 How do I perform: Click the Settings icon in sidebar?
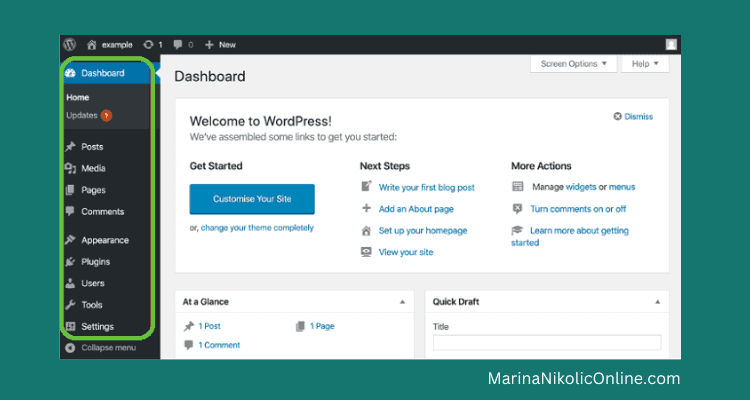pyautogui.click(x=70, y=326)
